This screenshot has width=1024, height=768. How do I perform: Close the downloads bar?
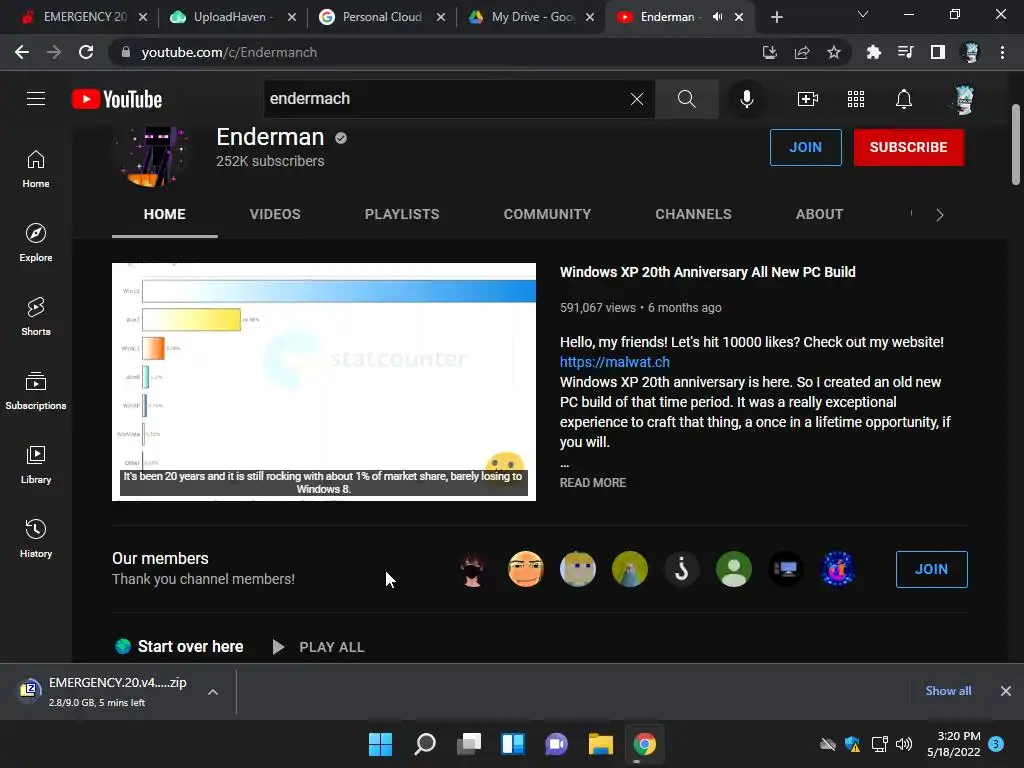(x=1006, y=691)
